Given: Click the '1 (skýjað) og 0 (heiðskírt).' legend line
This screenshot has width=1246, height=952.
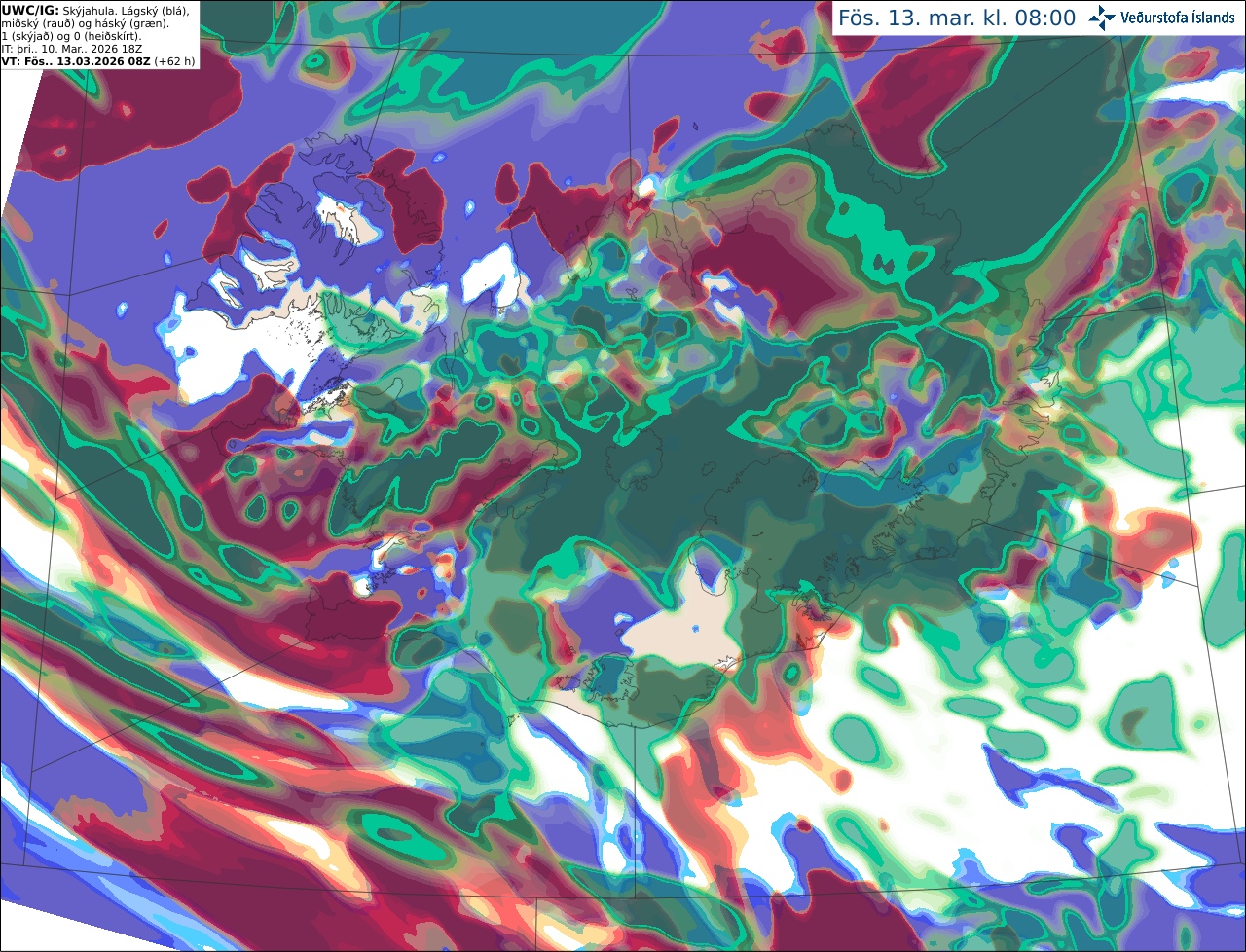Looking at the screenshot, I should 71,36.
